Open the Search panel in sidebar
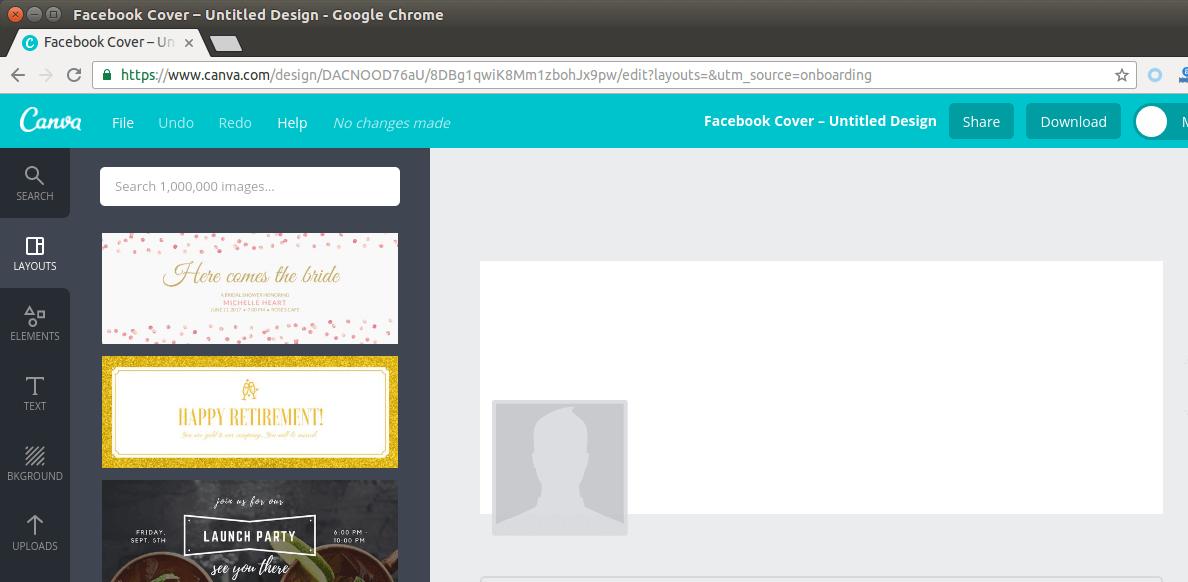The image size is (1188, 582). [x=35, y=183]
